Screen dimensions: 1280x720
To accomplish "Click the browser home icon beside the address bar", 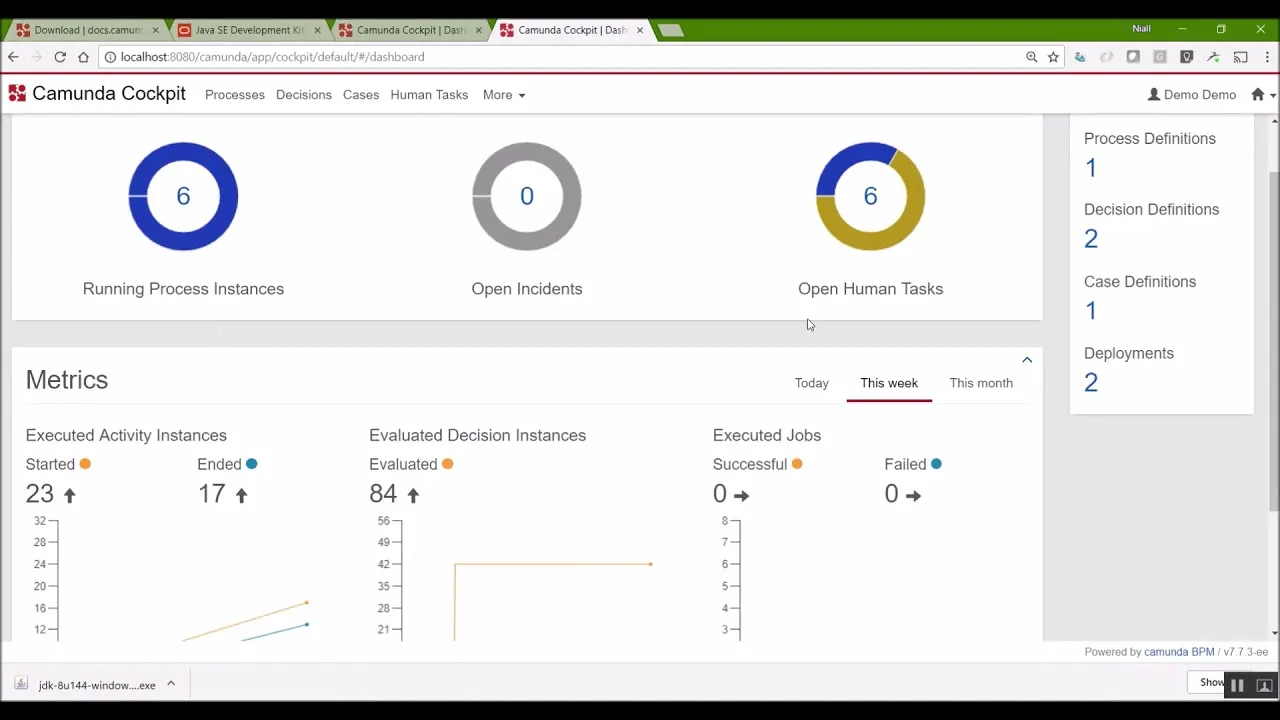I will pyautogui.click(x=83, y=57).
